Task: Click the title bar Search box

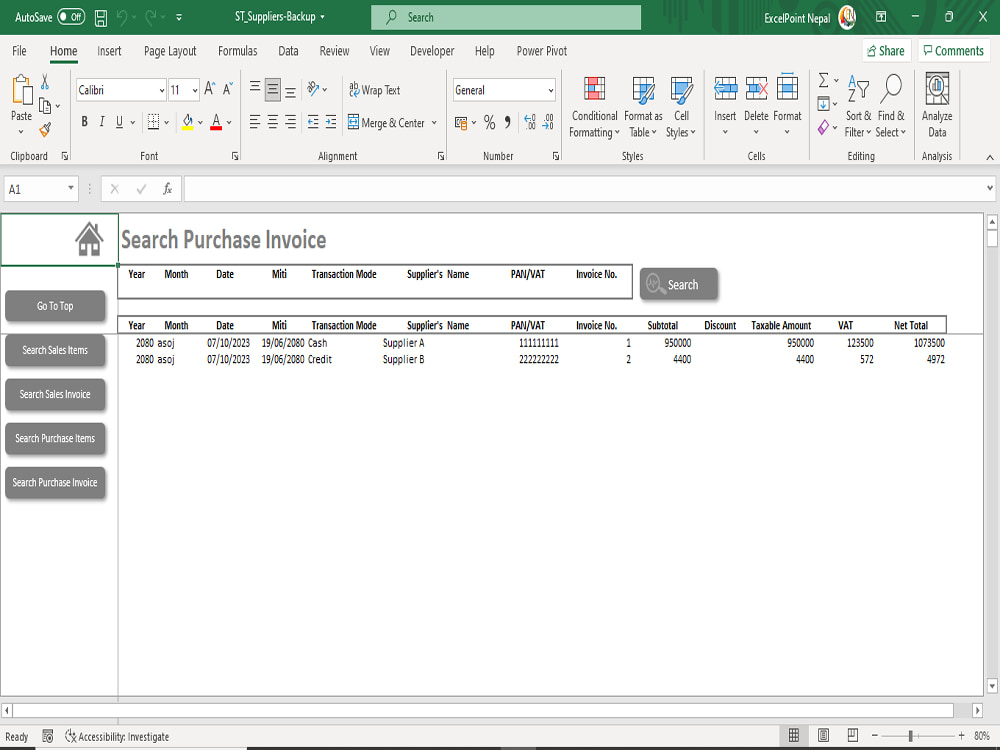Action: 506,17
